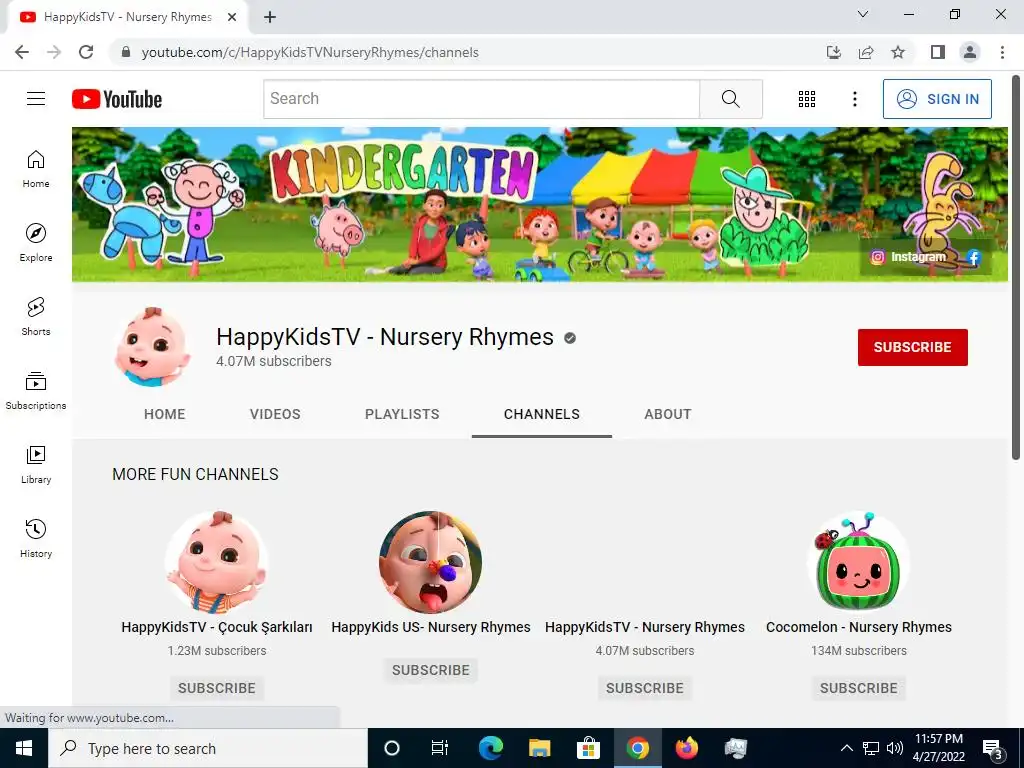
Task: Click the Cocomelon watermelon avatar
Action: click(x=859, y=562)
